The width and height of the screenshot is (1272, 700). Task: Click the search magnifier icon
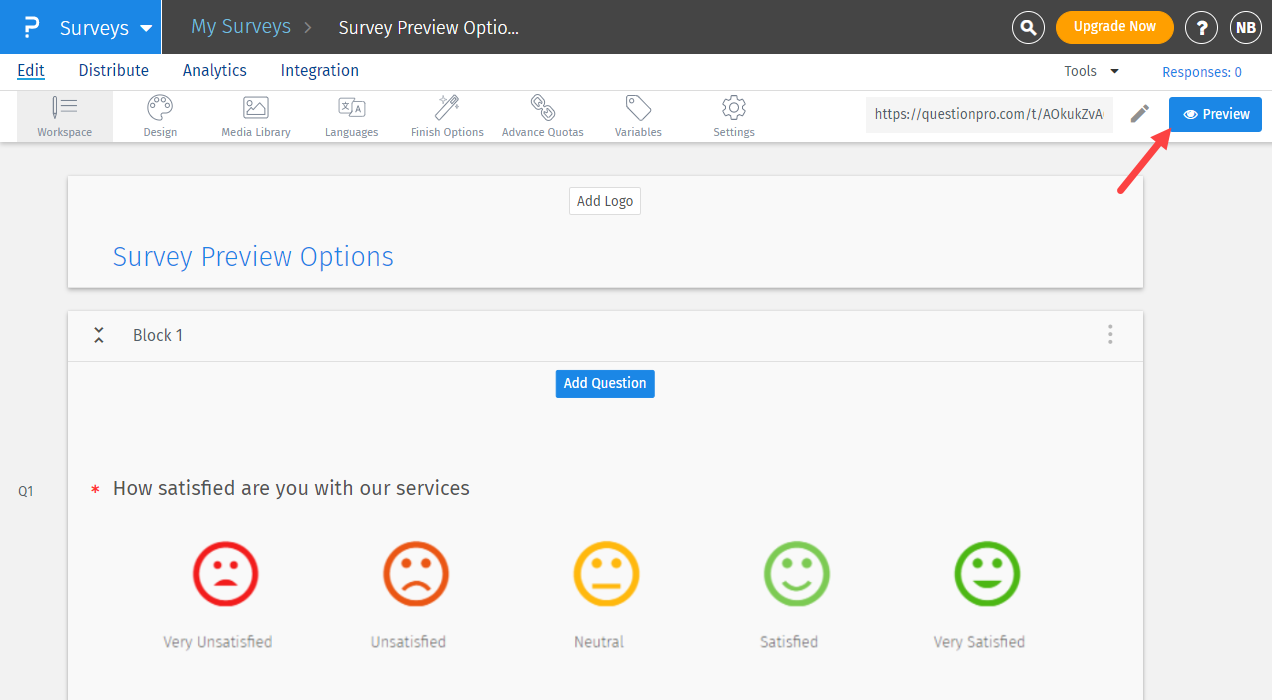1028,27
